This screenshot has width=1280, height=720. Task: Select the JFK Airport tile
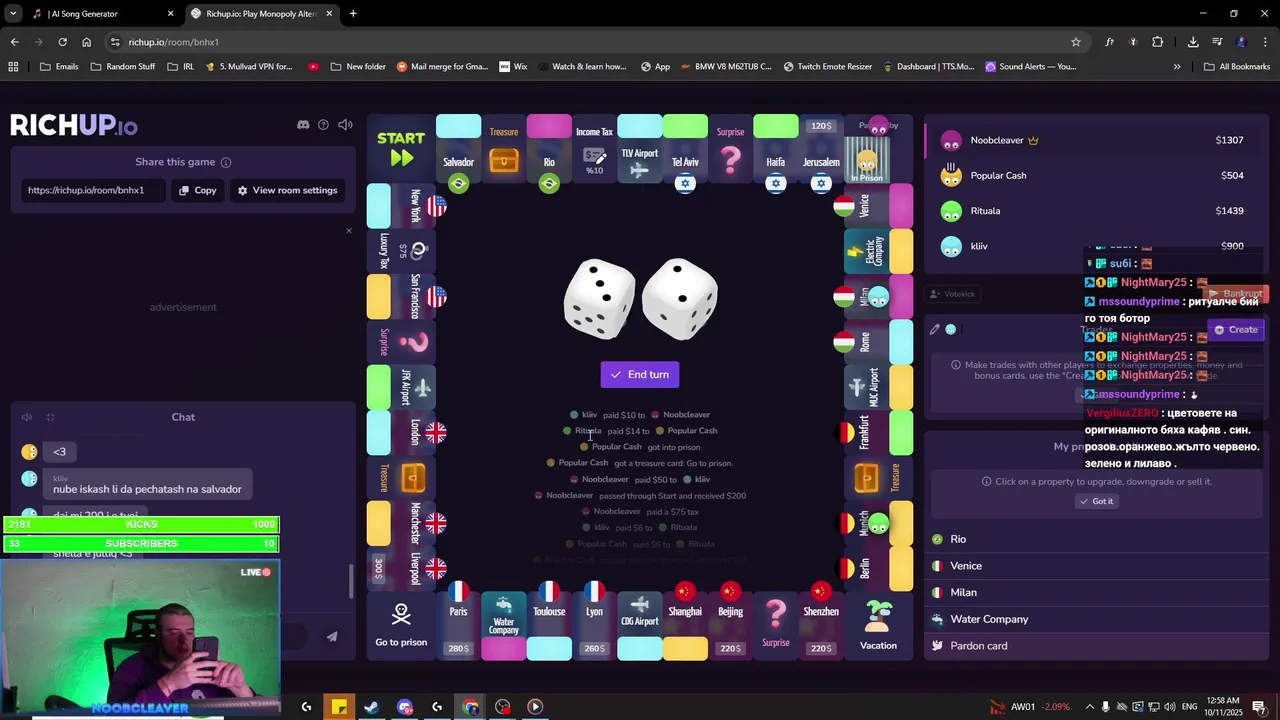[401, 387]
